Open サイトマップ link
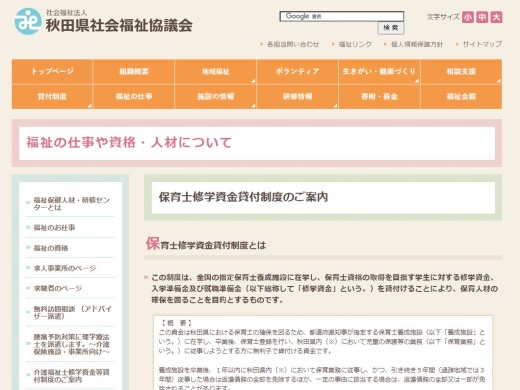Viewport: 520px width, 390px height. (482, 44)
